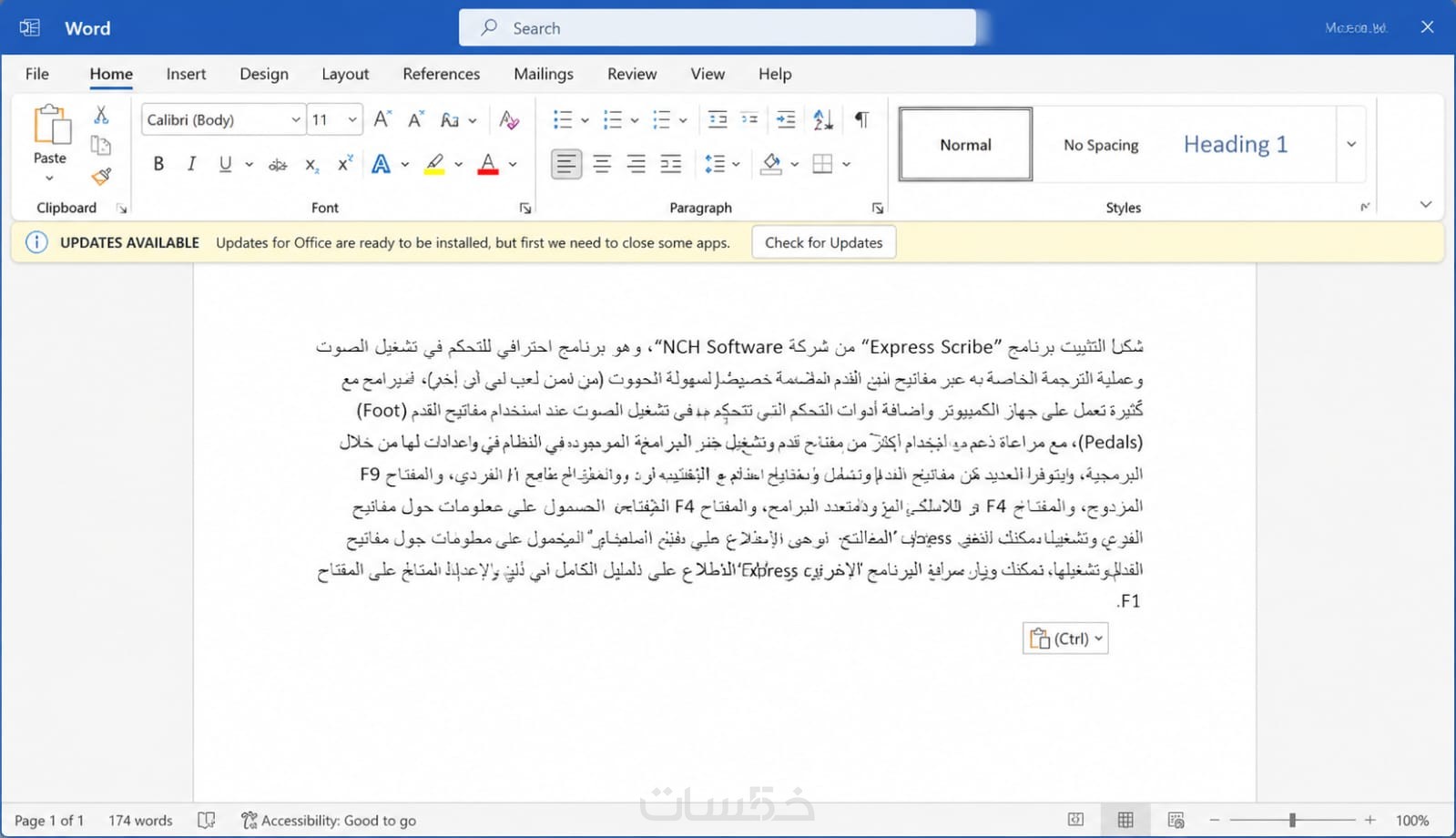Switch to the Mailings tab
The width and height of the screenshot is (1456, 838).
coord(544,74)
